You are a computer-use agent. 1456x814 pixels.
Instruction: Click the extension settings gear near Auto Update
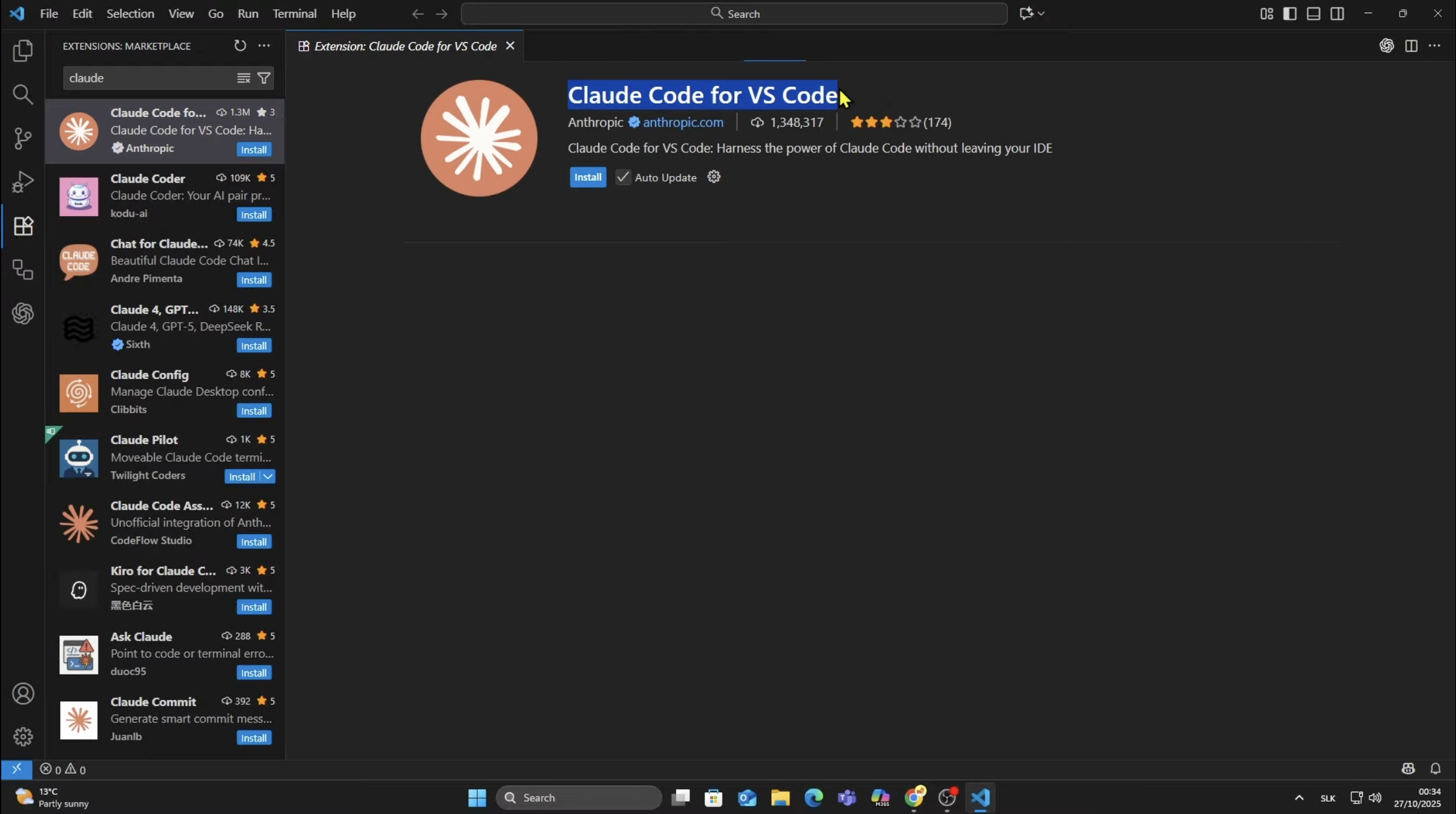714,177
